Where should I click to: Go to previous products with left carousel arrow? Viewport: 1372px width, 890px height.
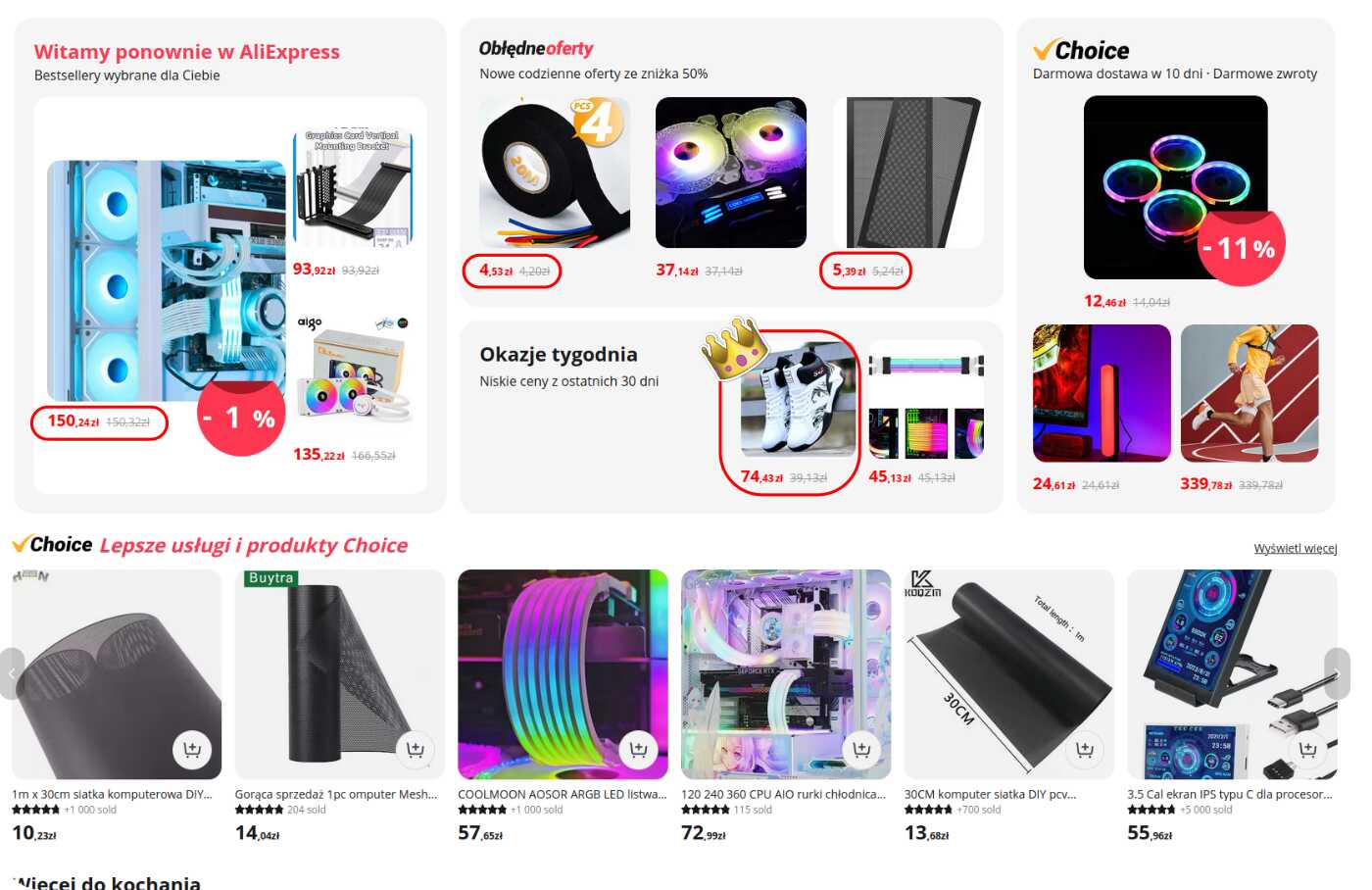click(x=12, y=673)
